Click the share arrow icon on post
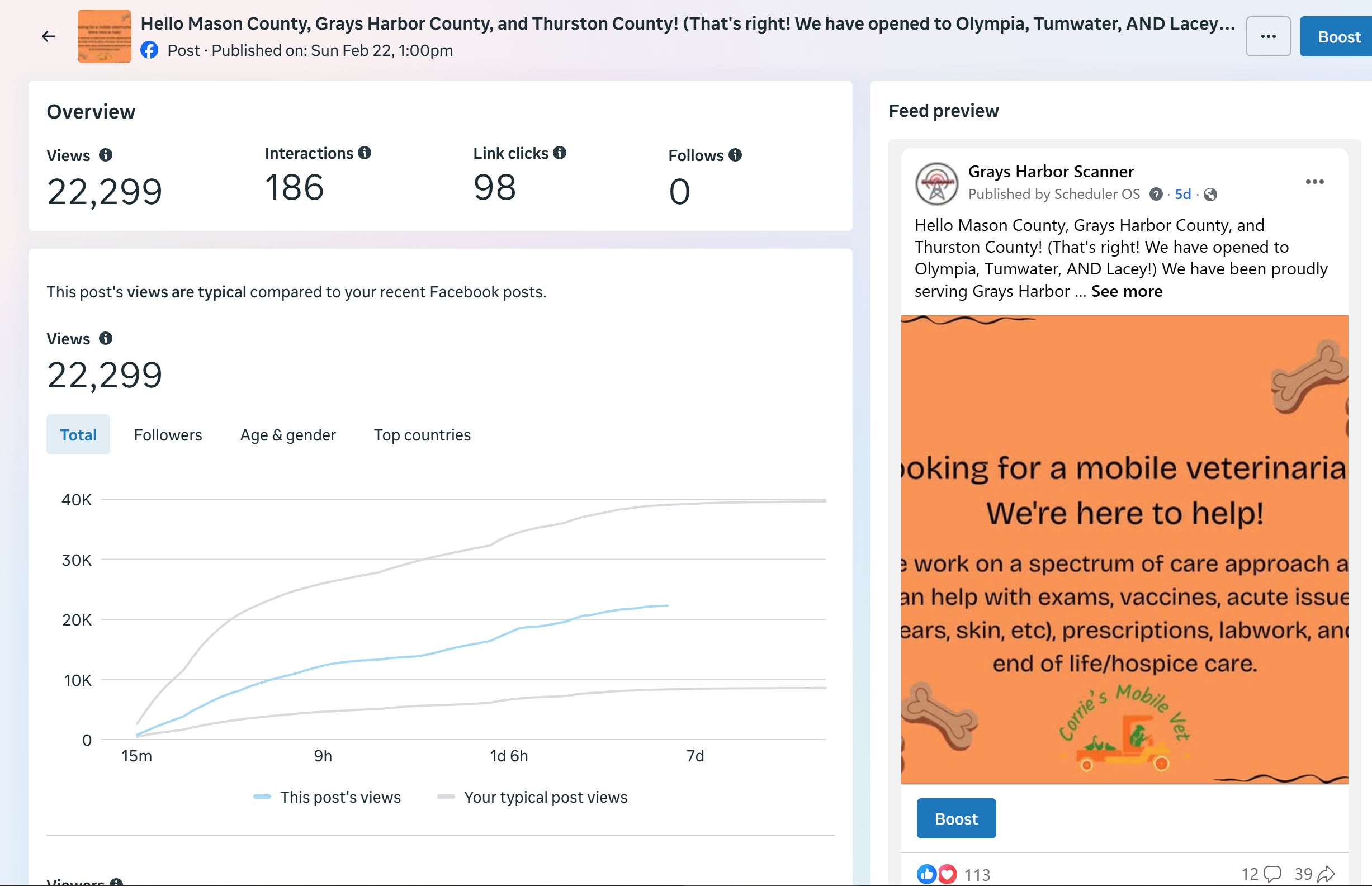Viewport: 1372px width, 886px height. click(x=1326, y=874)
